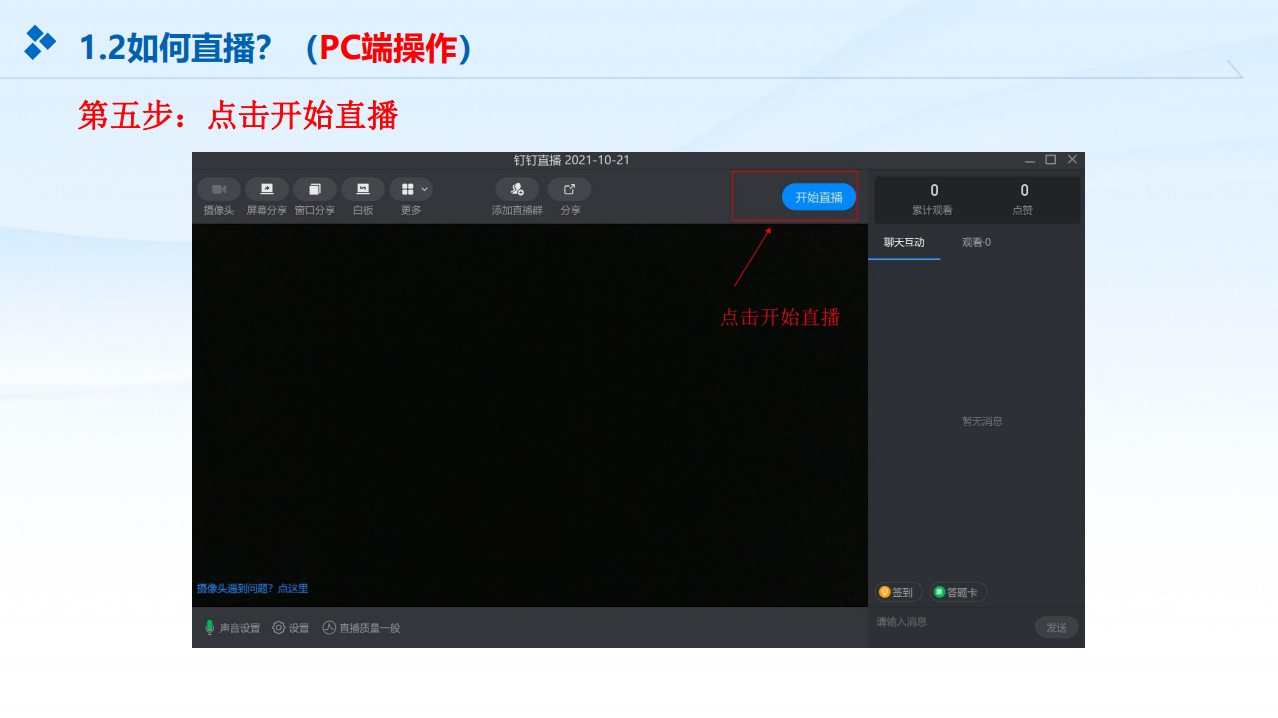Switch to the 聊天互动 tab
Image resolution: width=1278 pixels, height=718 pixels.
(904, 242)
